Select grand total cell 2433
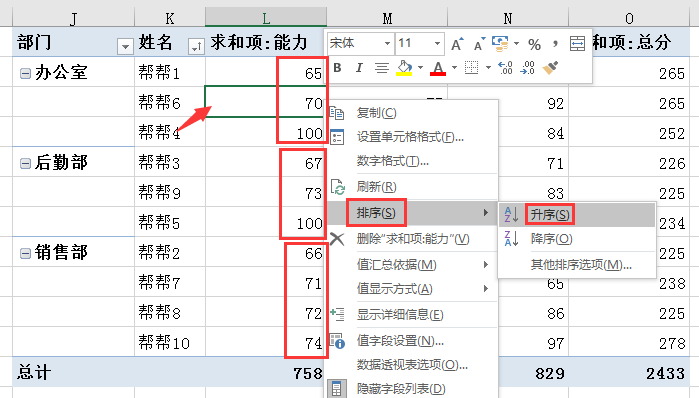 click(629, 373)
